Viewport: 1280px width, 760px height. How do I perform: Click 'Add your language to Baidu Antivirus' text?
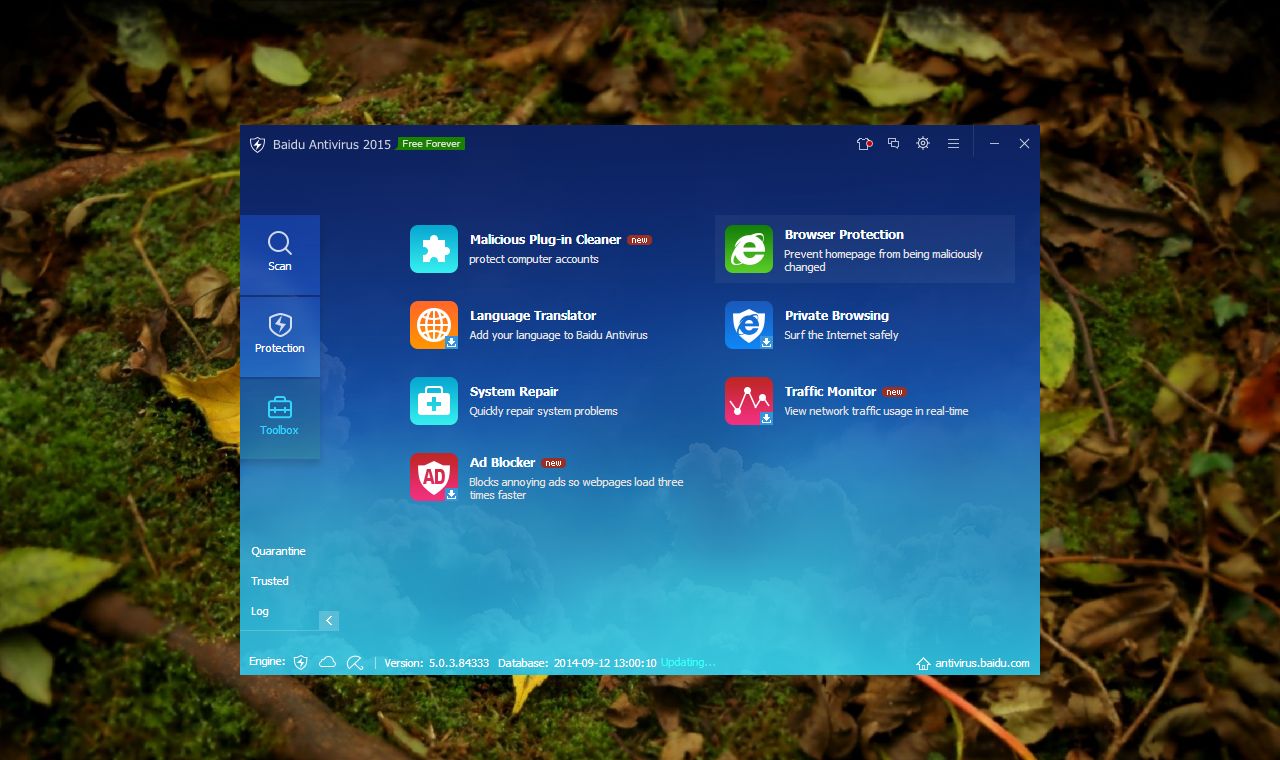tap(558, 335)
